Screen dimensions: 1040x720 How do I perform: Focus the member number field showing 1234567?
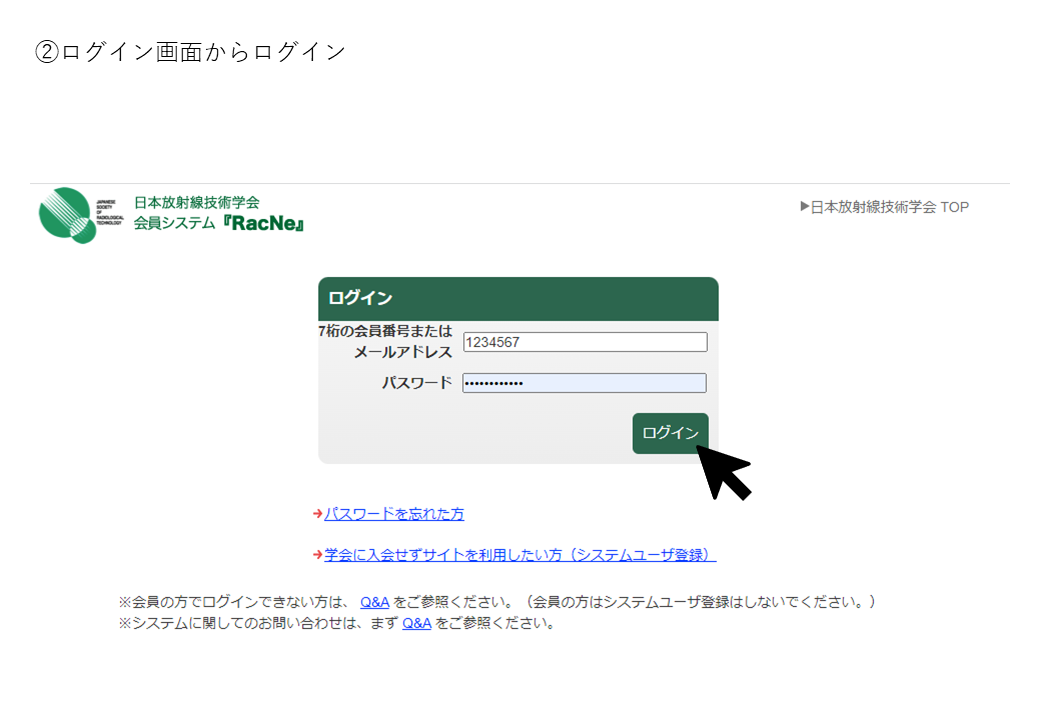(x=584, y=342)
